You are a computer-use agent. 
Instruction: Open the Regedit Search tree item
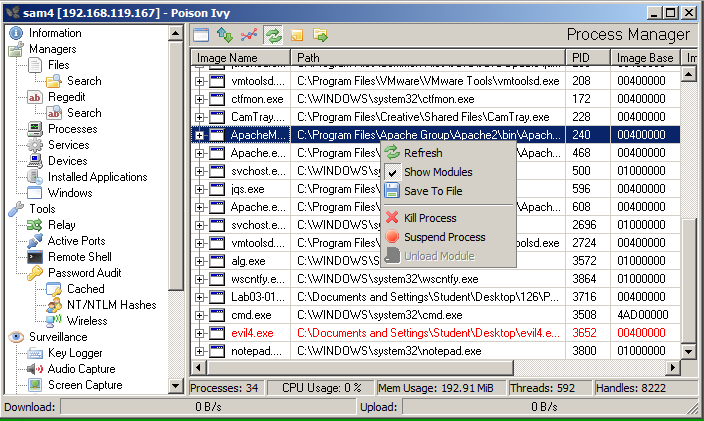(x=84, y=113)
